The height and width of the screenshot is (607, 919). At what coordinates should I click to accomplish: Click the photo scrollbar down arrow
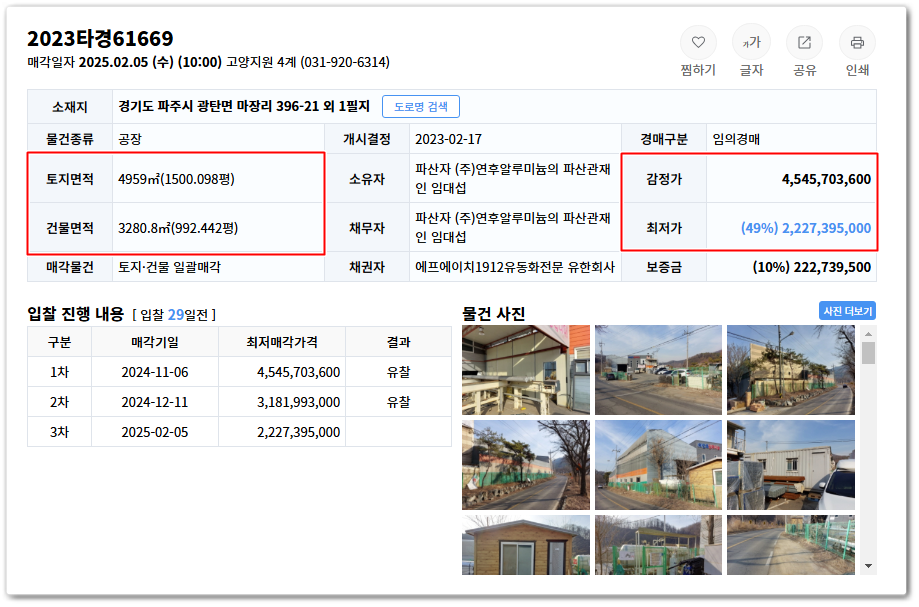tap(868, 566)
